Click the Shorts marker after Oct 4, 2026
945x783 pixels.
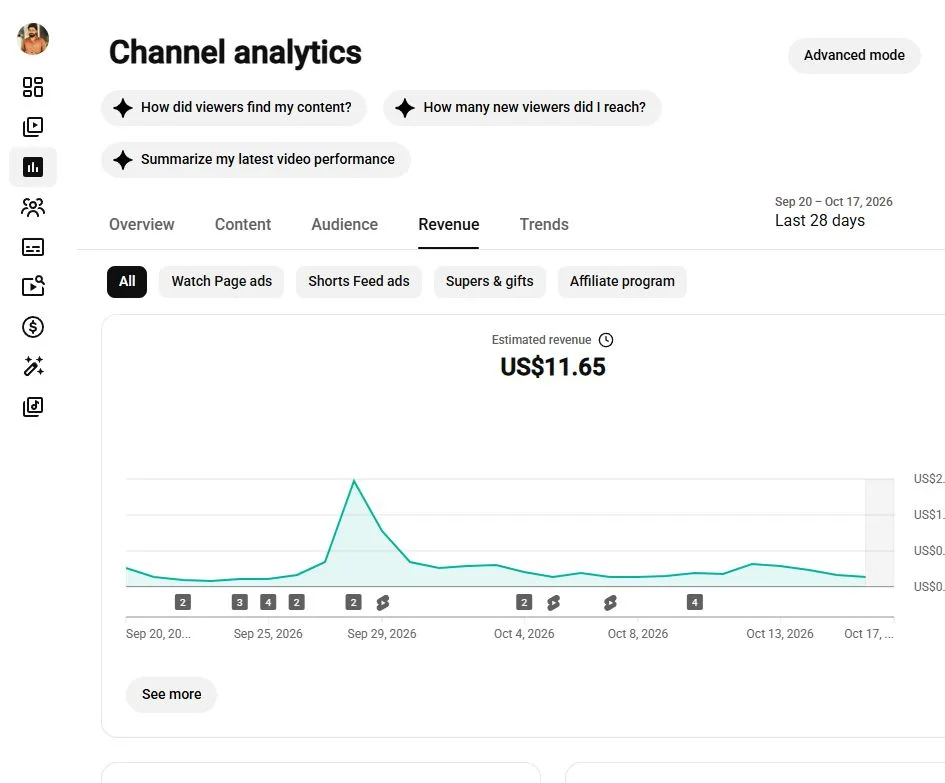pyautogui.click(x=553, y=602)
